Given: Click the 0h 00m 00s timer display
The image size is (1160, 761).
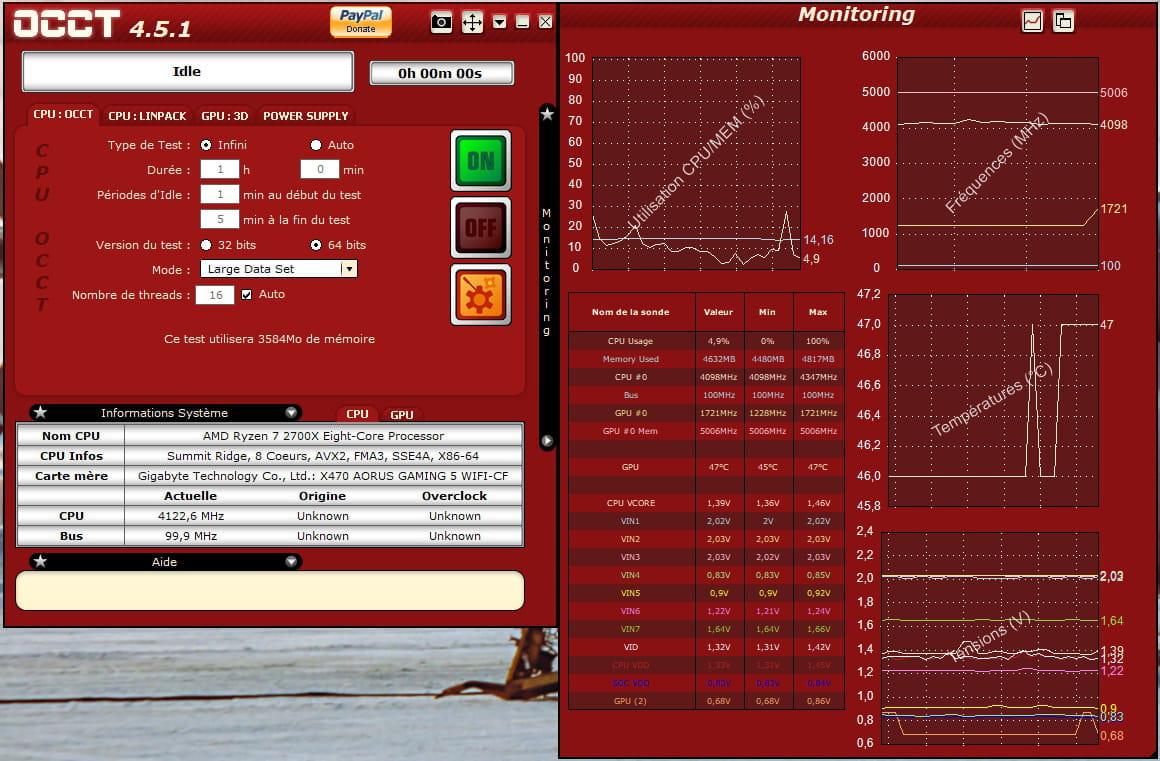Looking at the screenshot, I should pyautogui.click(x=441, y=73).
